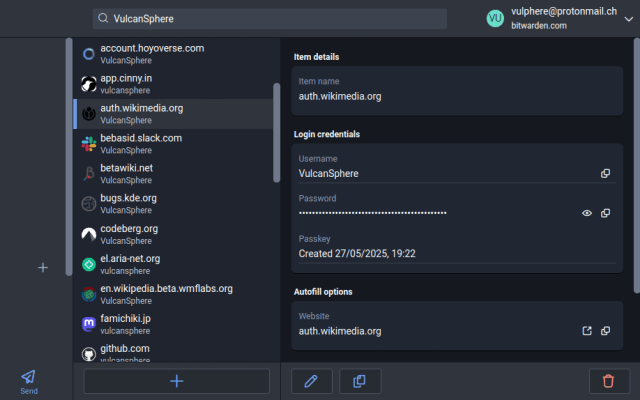Open famichiki.jp login item

point(173,324)
